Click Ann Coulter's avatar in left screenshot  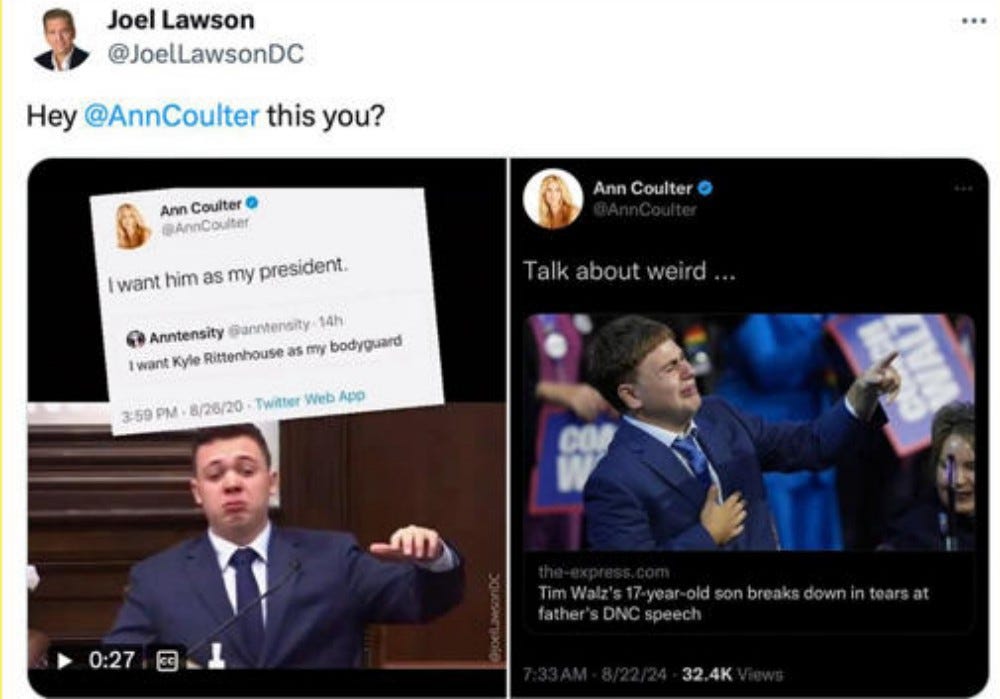click(132, 226)
